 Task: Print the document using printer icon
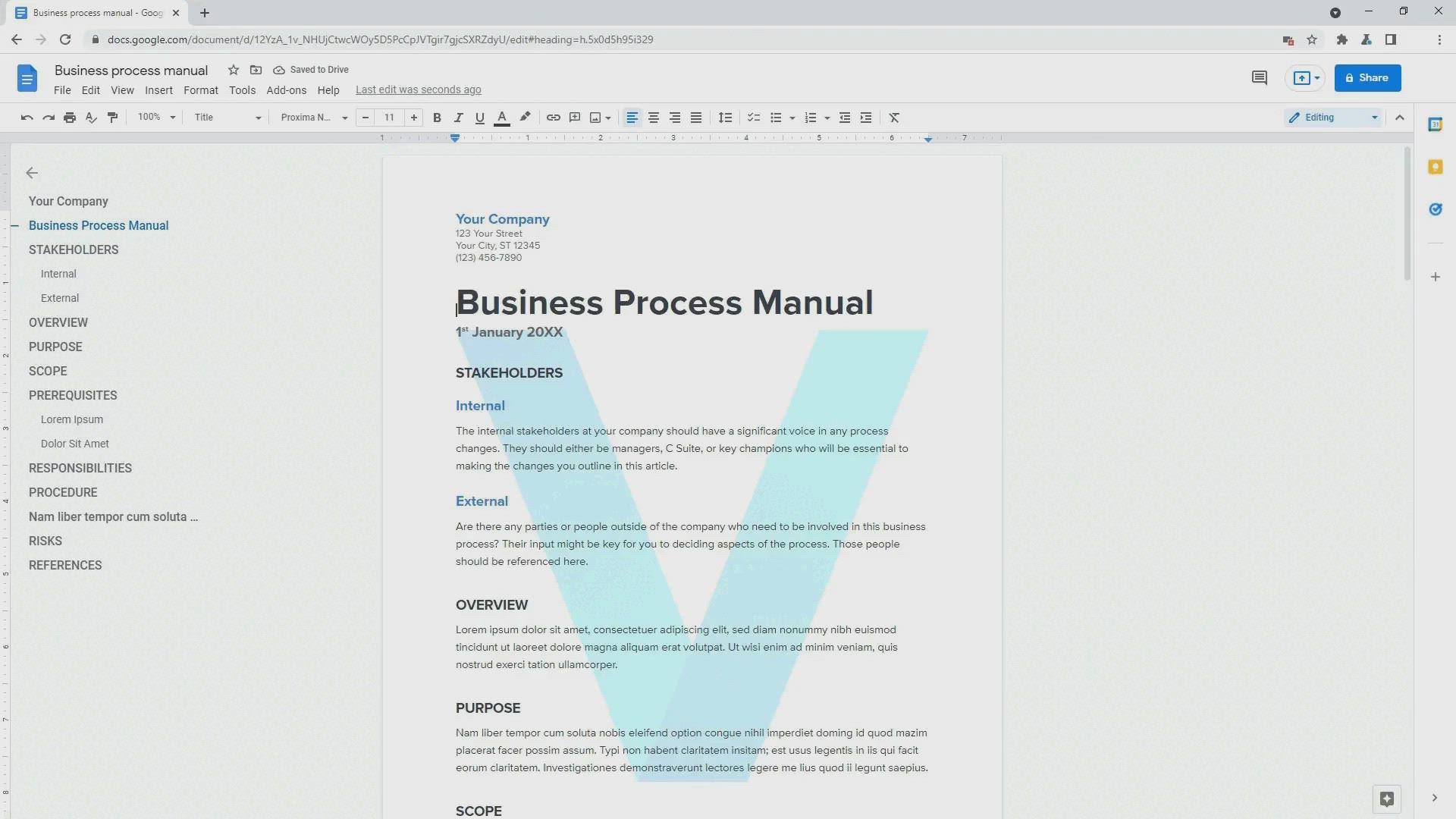[x=70, y=118]
